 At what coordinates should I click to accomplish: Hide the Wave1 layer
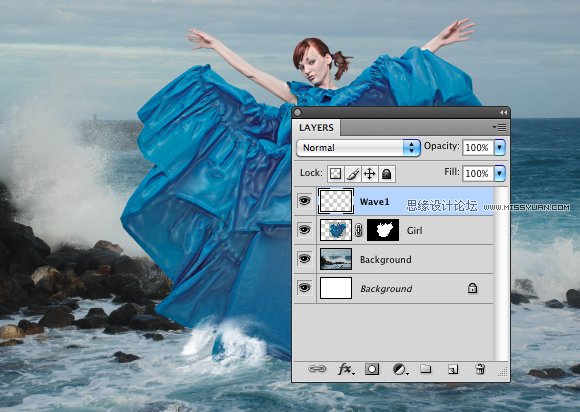tap(304, 201)
